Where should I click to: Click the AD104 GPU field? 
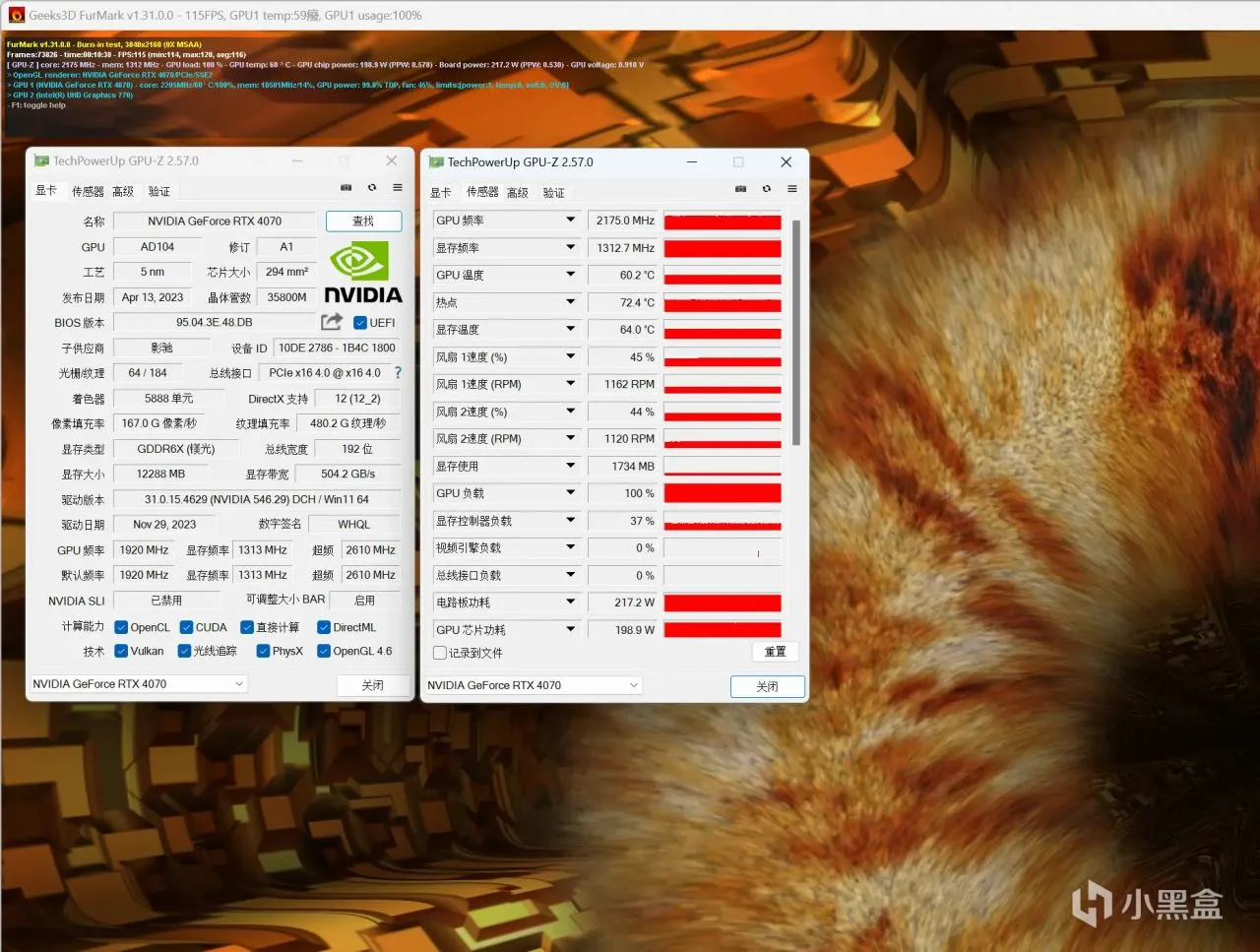click(157, 247)
